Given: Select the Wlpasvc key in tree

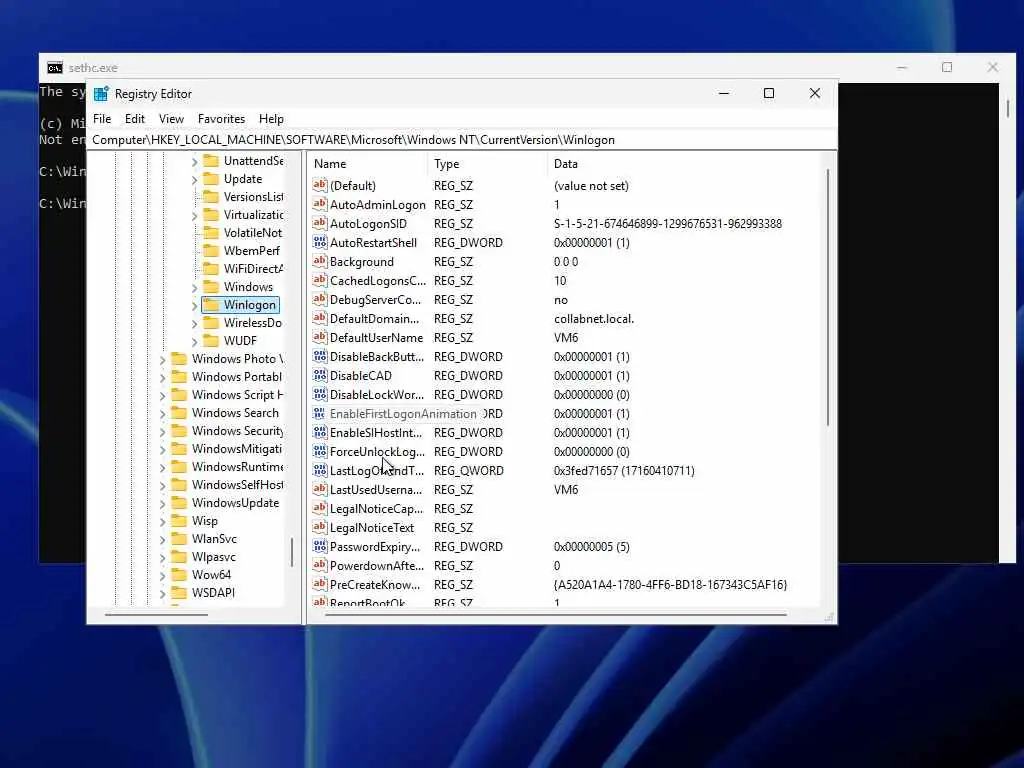Looking at the screenshot, I should pyautogui.click(x=214, y=557).
